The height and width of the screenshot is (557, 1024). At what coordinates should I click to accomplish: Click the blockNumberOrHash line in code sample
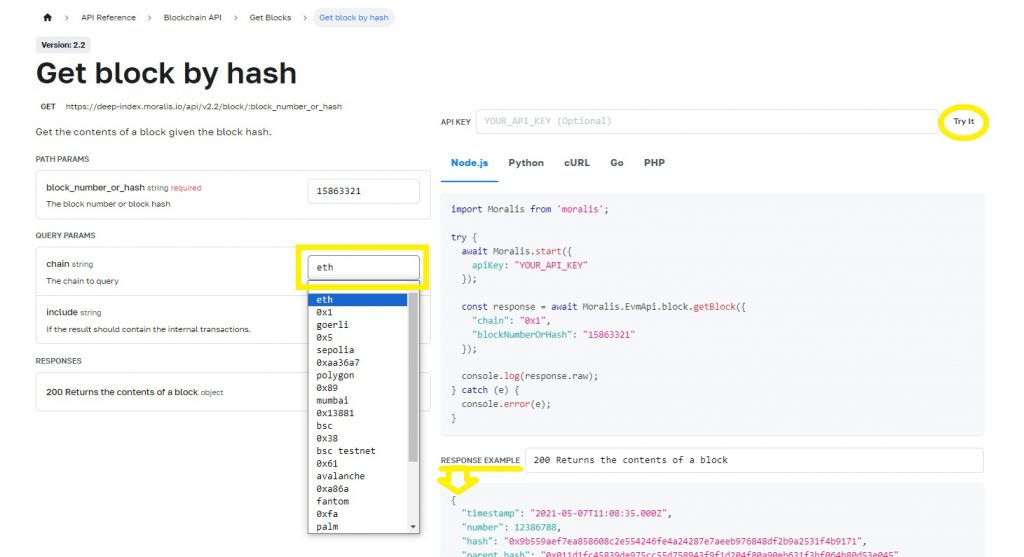(x=553, y=335)
